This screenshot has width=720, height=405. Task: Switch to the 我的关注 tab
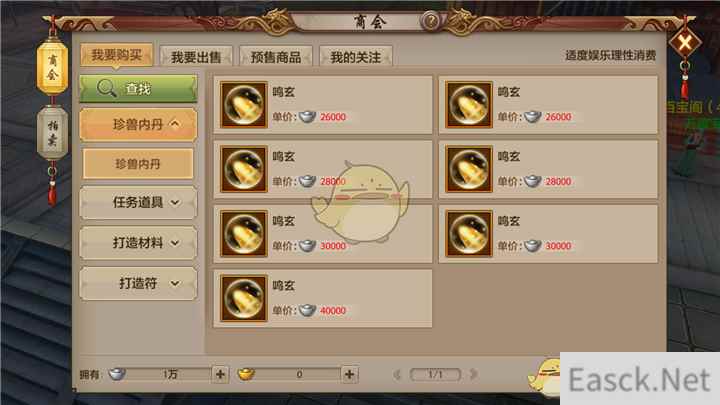[x=356, y=57]
